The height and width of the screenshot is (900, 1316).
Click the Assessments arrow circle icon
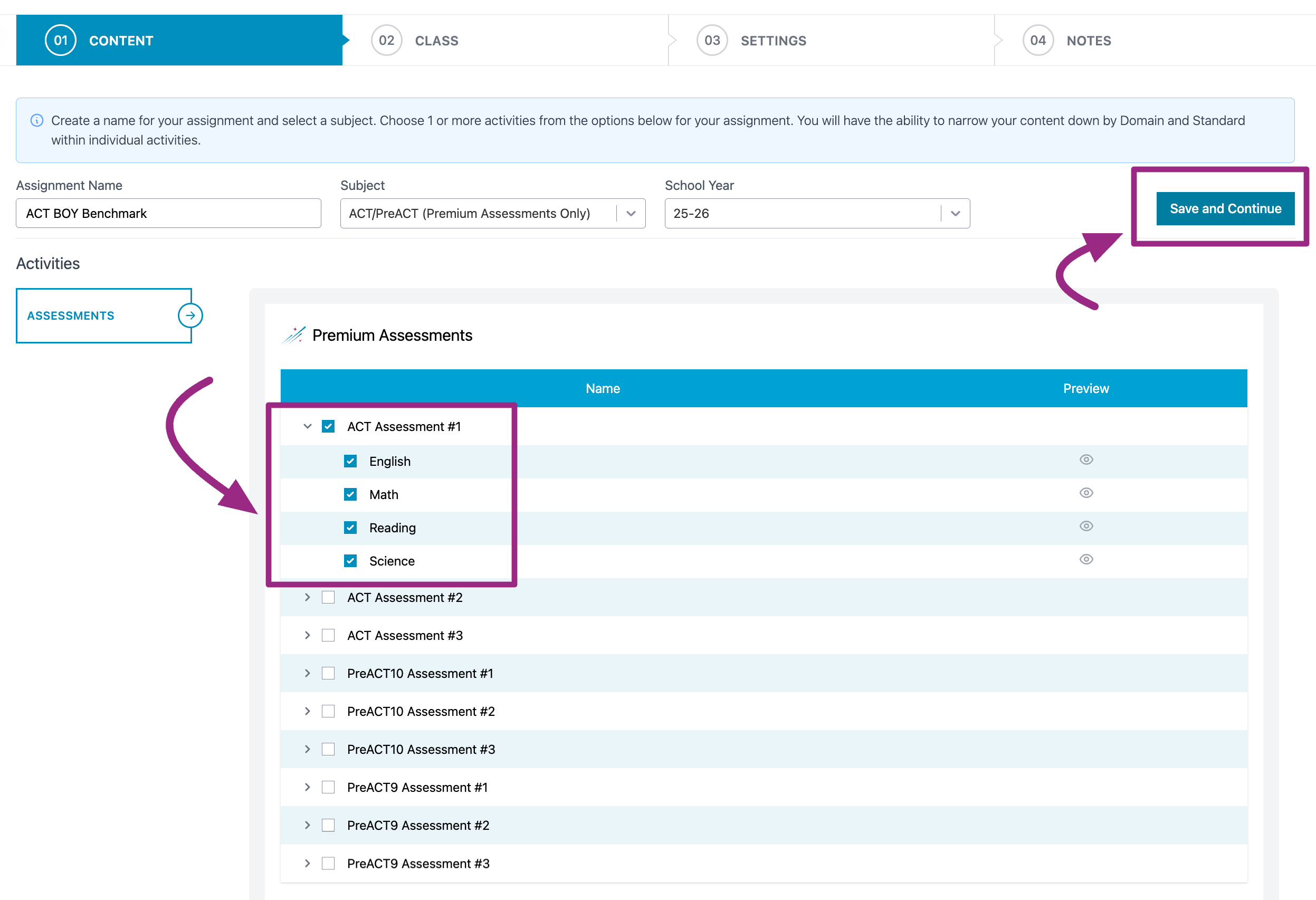tap(190, 315)
